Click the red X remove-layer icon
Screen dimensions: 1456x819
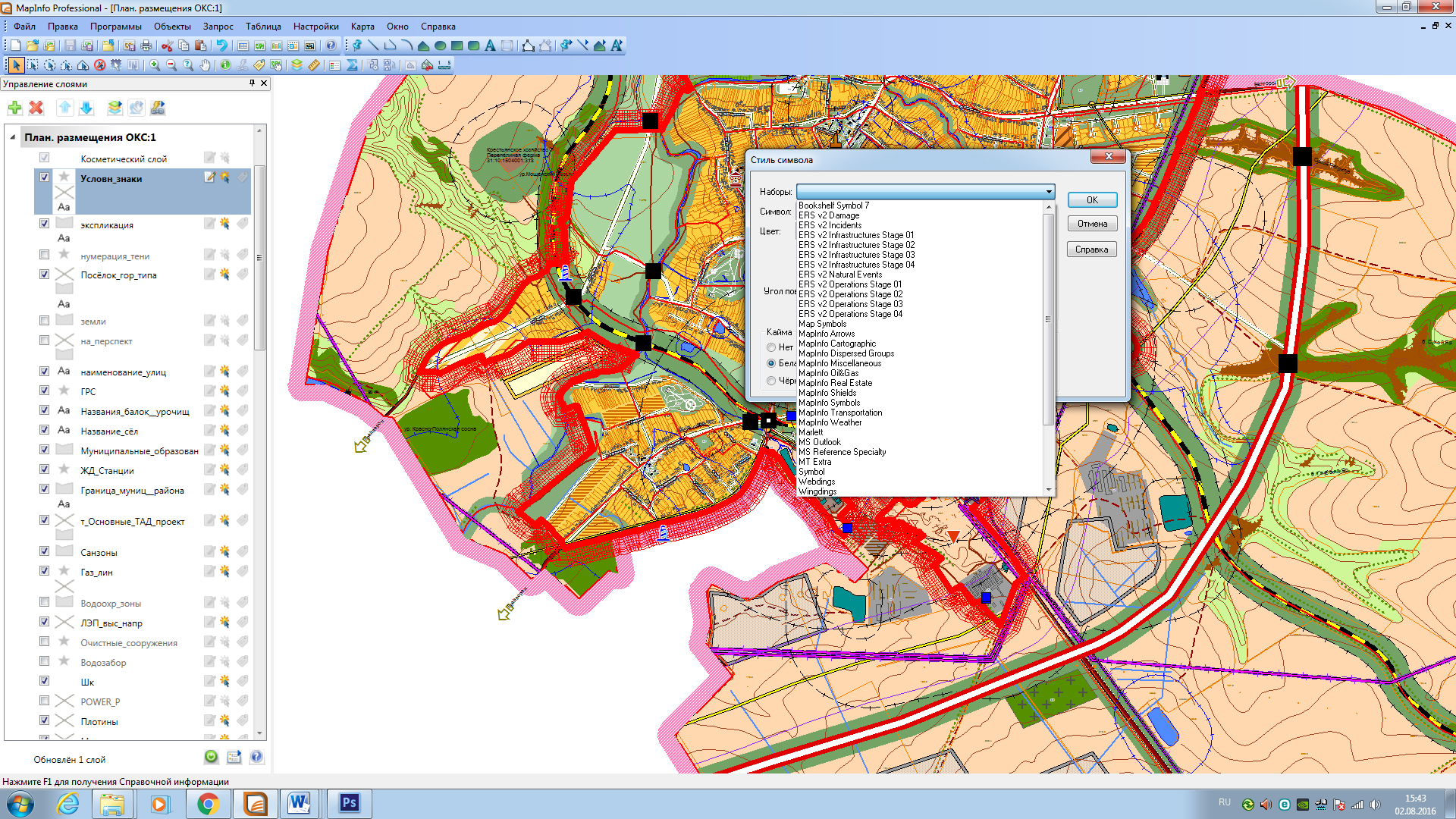pos(36,108)
